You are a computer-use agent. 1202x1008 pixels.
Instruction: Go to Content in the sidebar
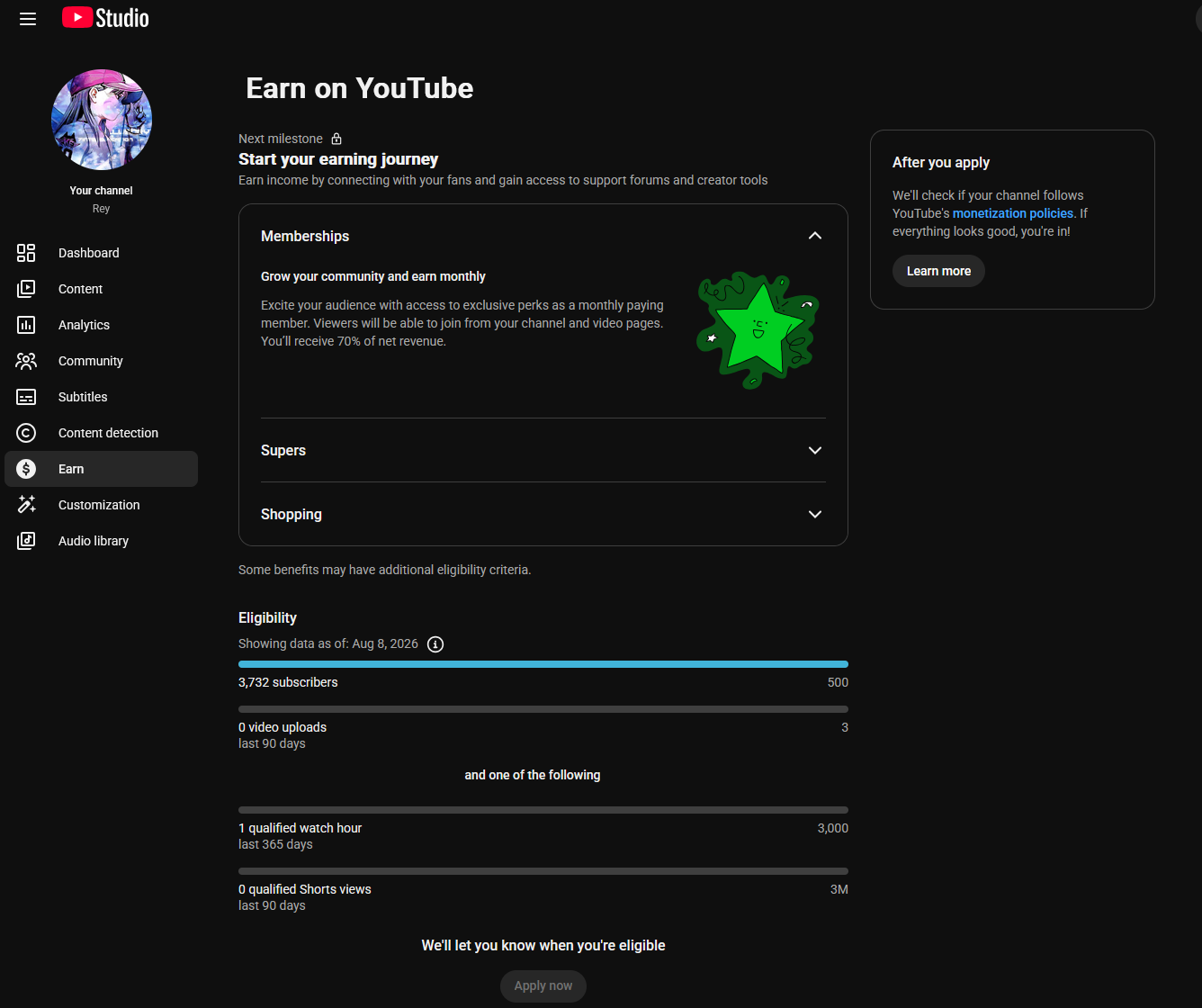(x=101, y=289)
